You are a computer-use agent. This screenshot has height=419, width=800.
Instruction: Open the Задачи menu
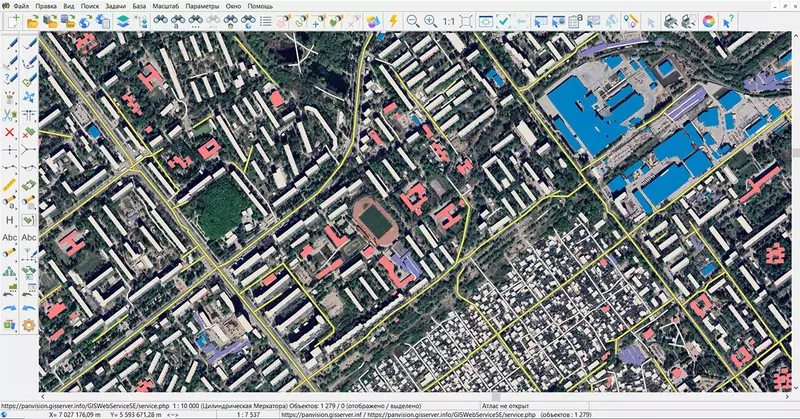tap(118, 6)
